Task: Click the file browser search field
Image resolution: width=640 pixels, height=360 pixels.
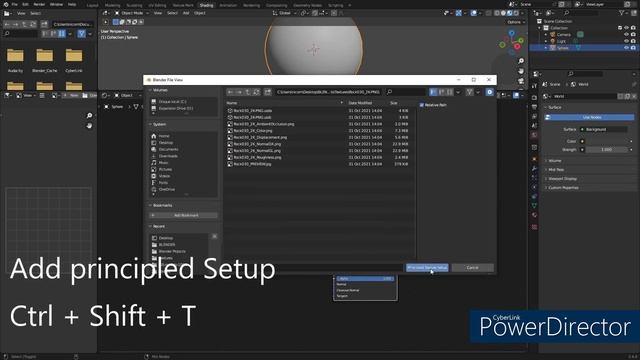Action: click(405, 92)
